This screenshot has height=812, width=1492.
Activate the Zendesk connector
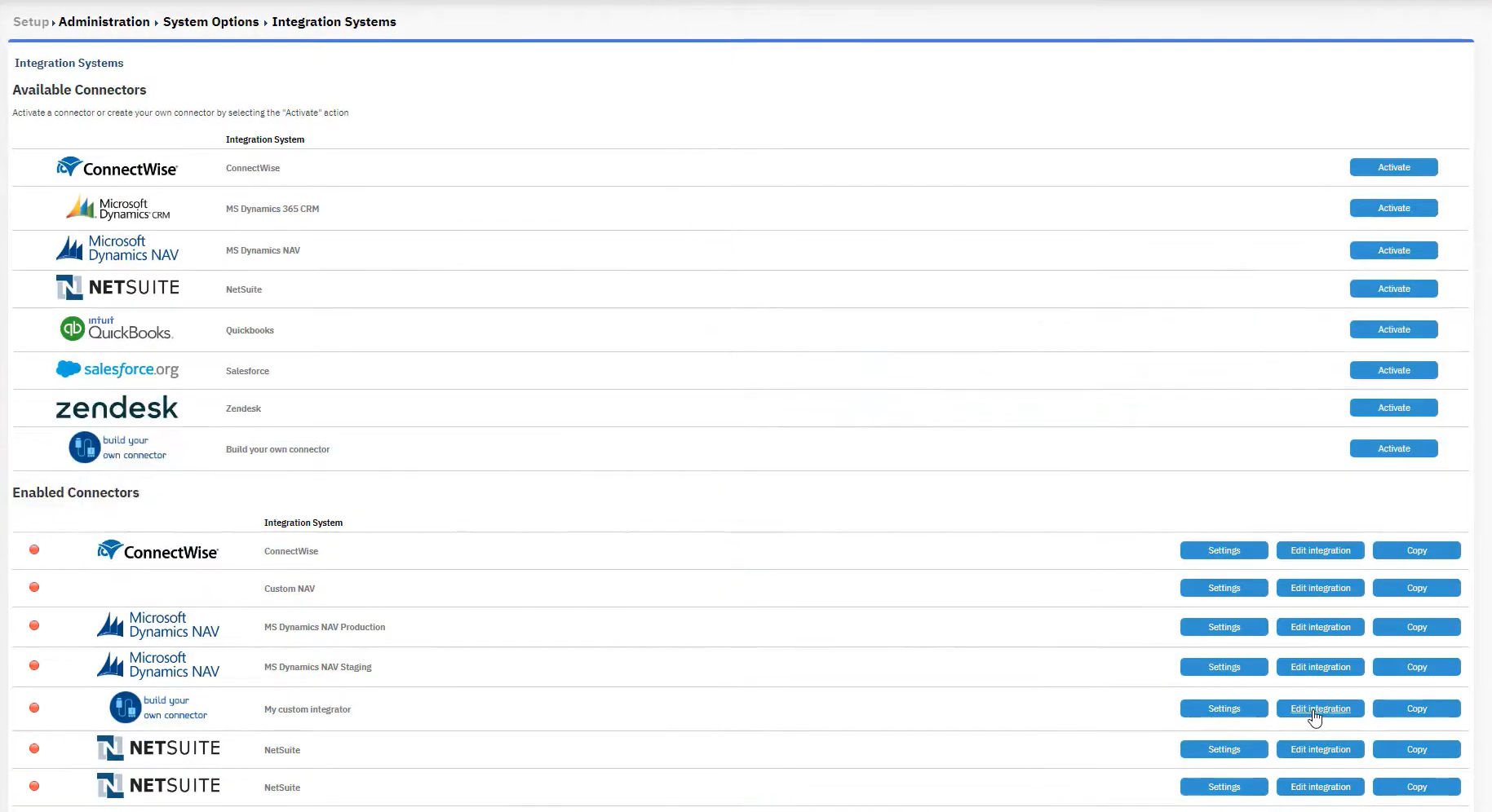coord(1393,408)
